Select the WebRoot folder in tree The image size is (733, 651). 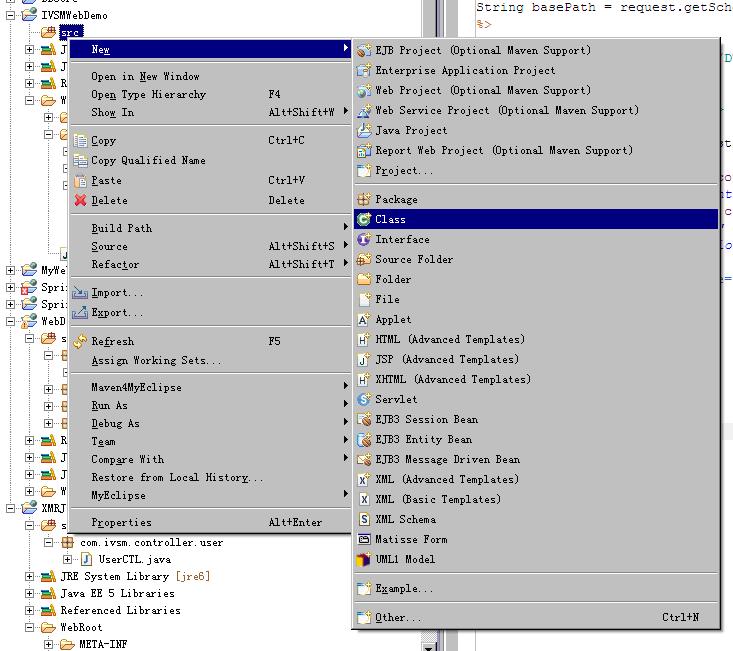pyautogui.click(x=81, y=627)
